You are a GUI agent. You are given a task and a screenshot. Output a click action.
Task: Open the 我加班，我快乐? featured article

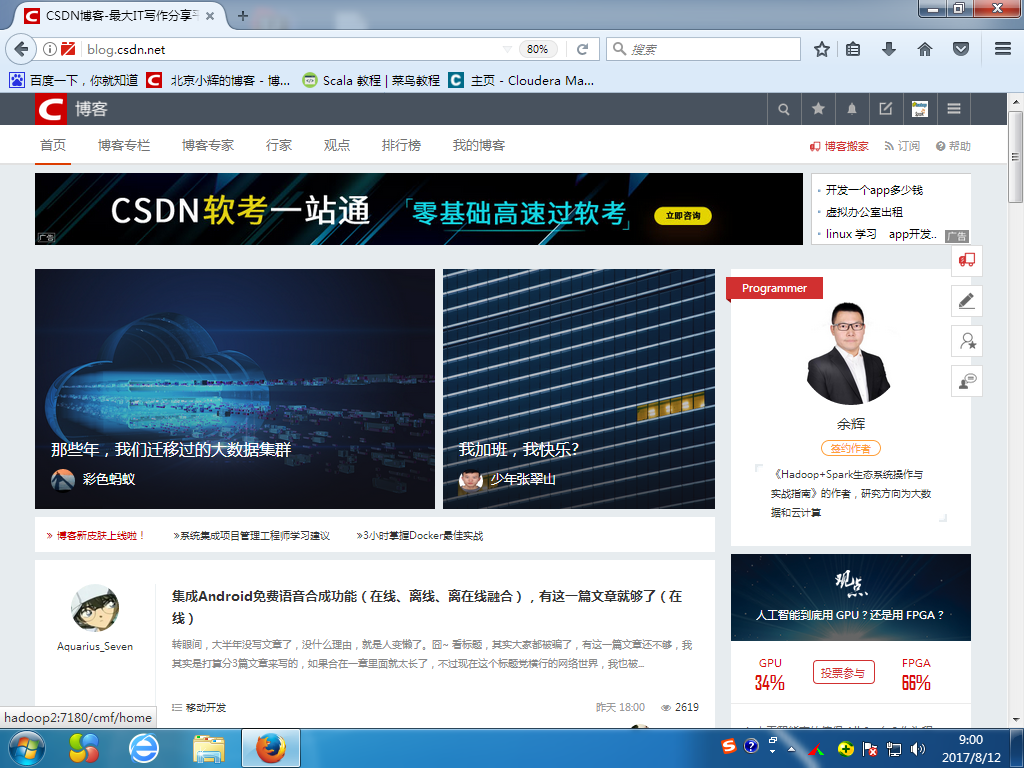519,450
